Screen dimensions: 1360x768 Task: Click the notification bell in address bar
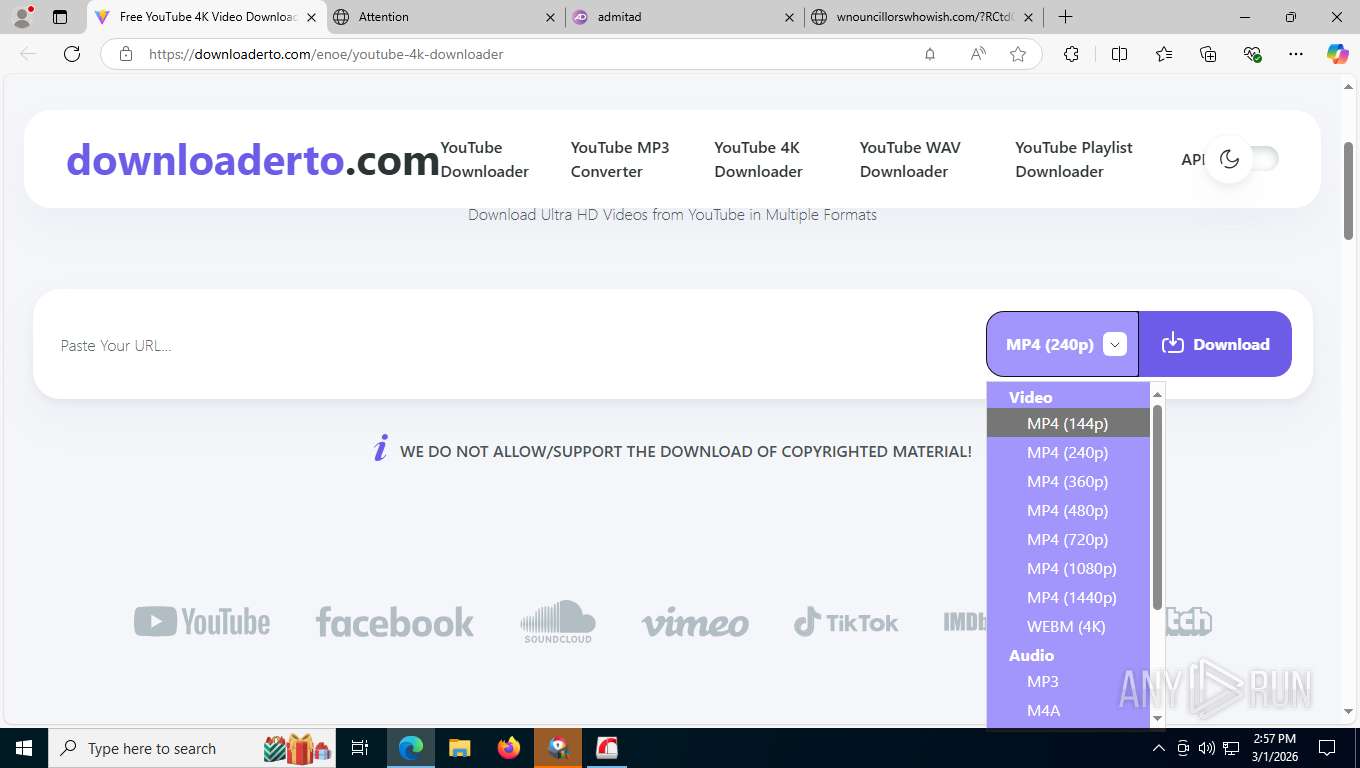[930, 54]
